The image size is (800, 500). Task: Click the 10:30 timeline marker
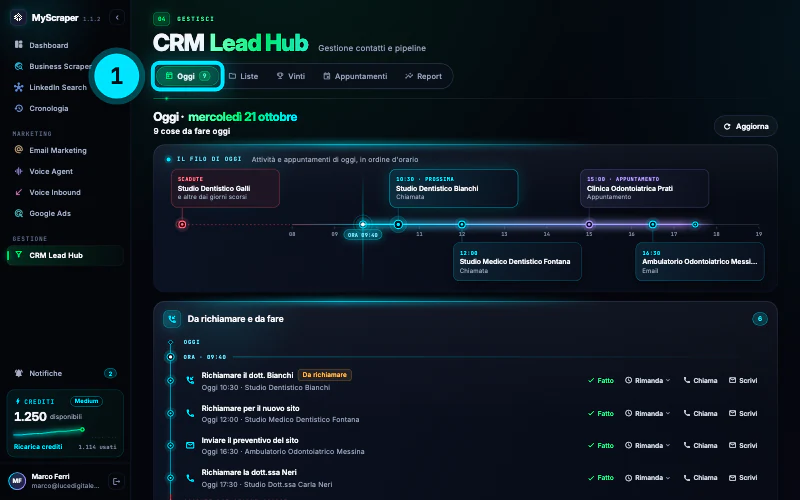click(x=398, y=224)
